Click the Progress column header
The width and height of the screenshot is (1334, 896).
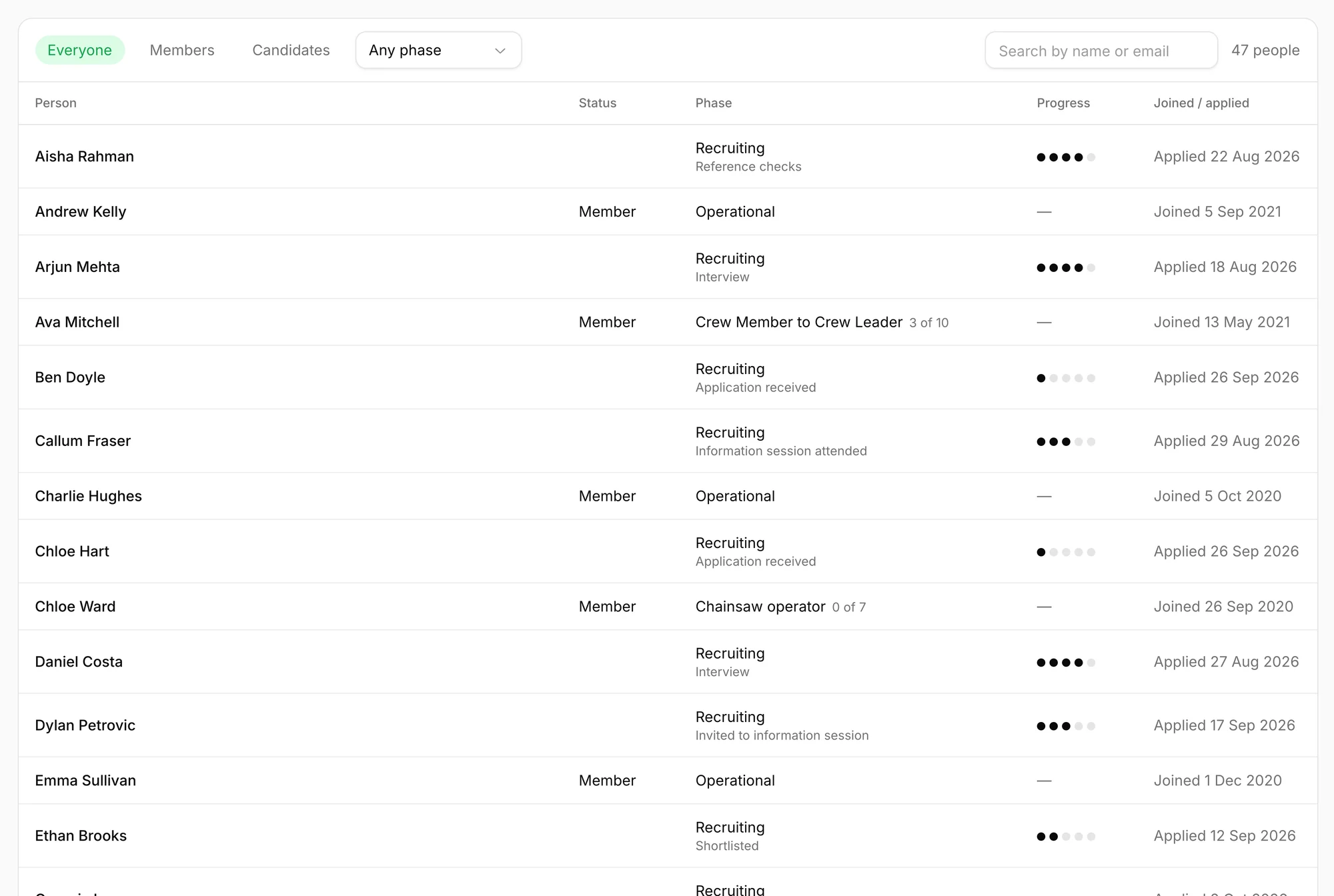tap(1063, 103)
